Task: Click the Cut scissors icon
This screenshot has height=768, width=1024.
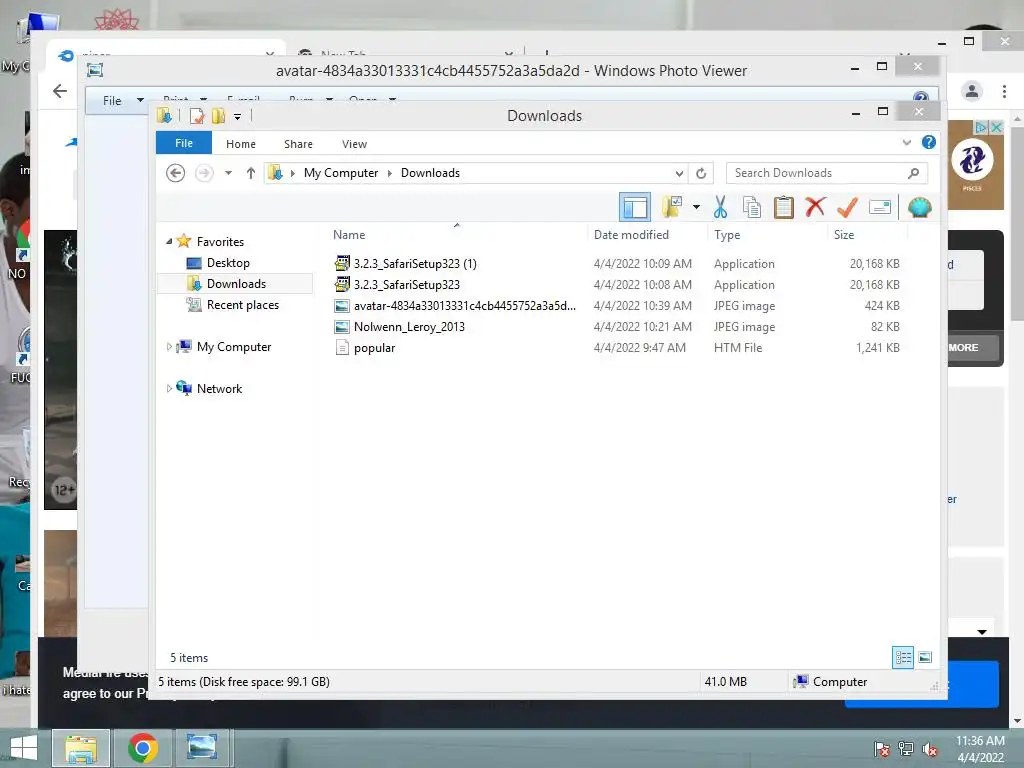Action: [720, 208]
